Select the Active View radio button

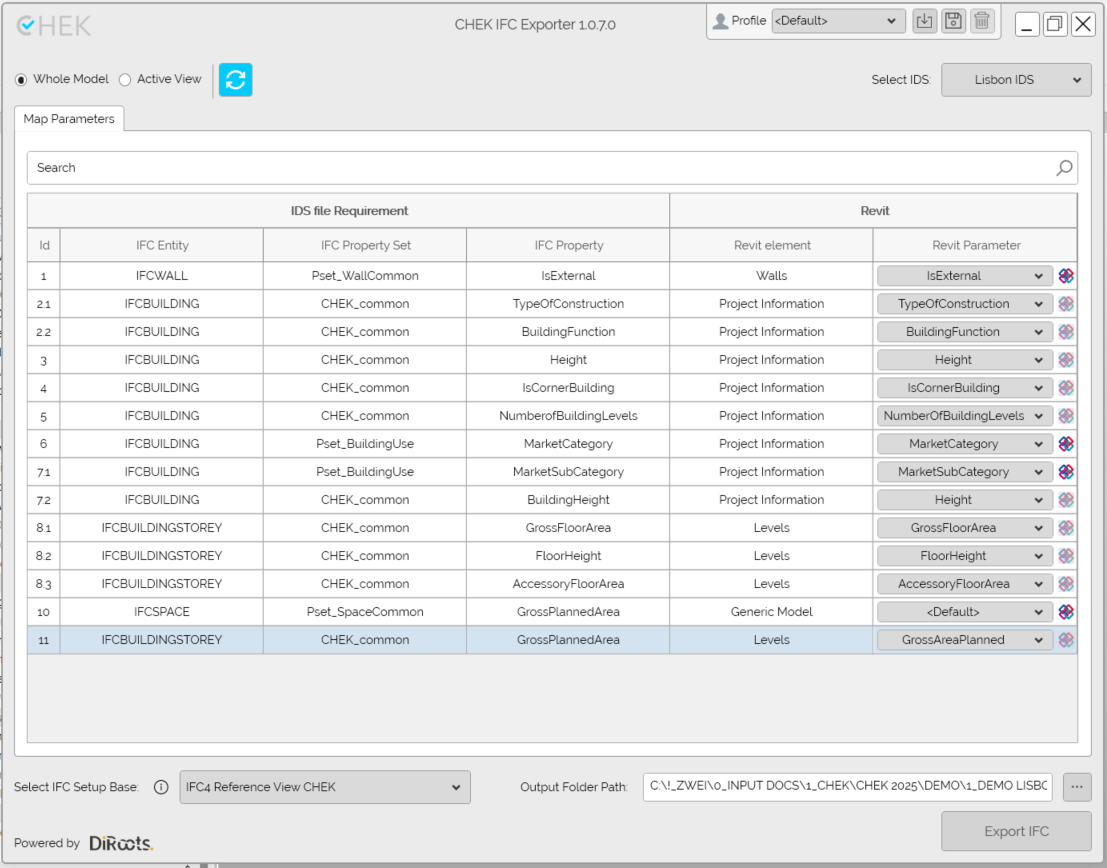(x=125, y=80)
